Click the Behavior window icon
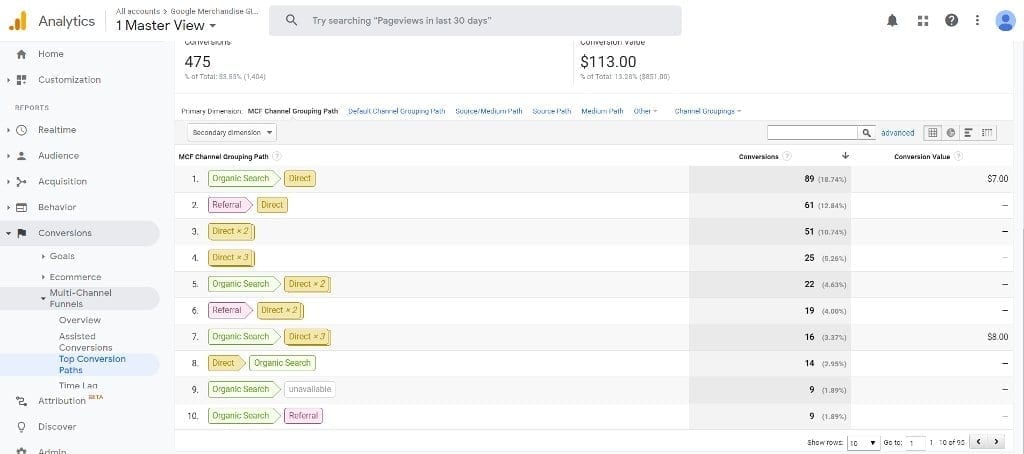The height and width of the screenshot is (454, 1024). (x=22, y=207)
